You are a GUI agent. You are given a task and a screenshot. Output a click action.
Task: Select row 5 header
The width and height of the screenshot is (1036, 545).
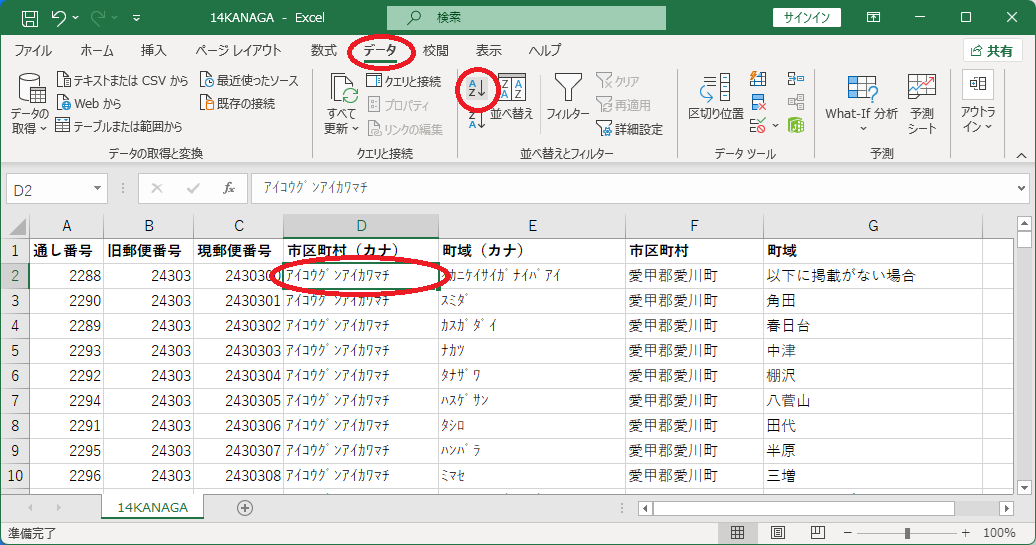click(x=15, y=351)
